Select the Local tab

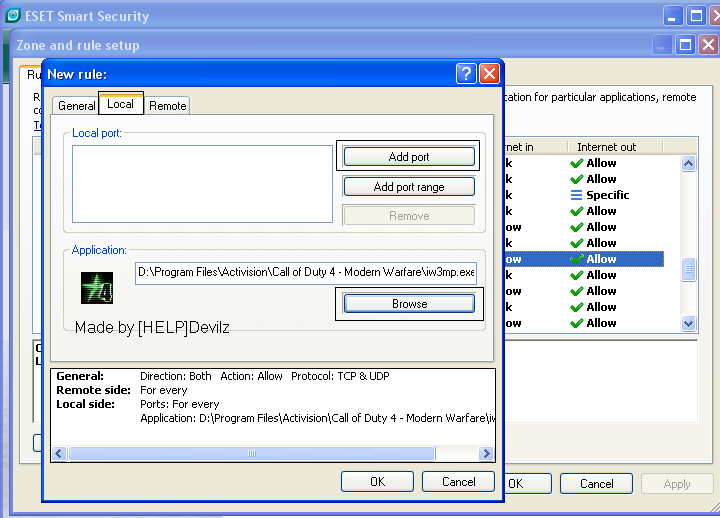click(121, 104)
